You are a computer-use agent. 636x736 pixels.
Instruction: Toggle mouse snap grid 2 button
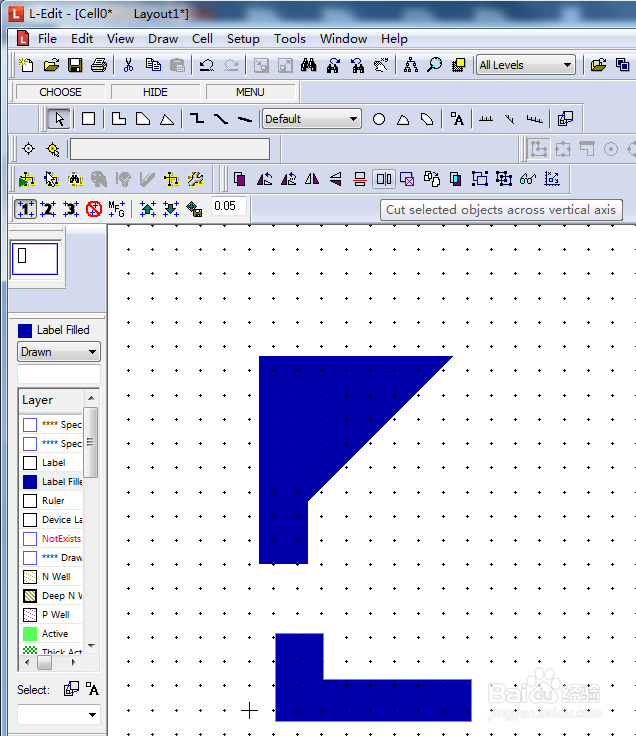click(x=48, y=208)
